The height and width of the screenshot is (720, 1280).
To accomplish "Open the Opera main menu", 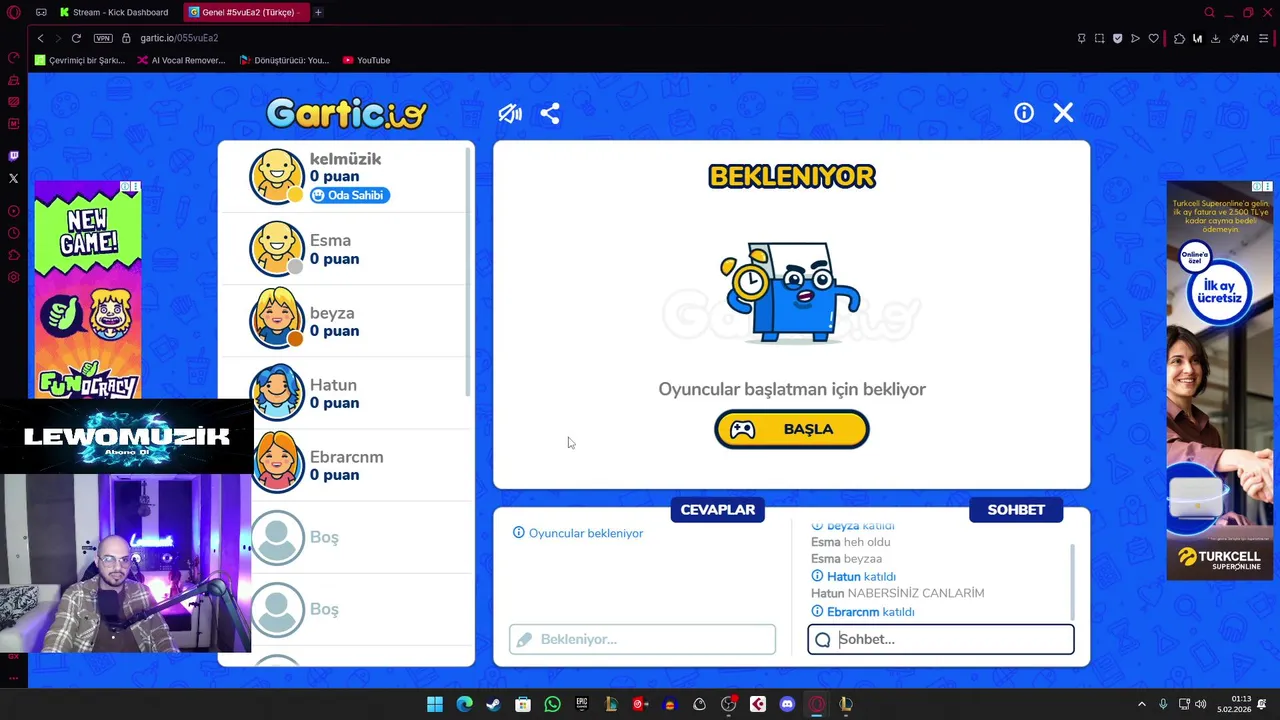I will point(14,12).
